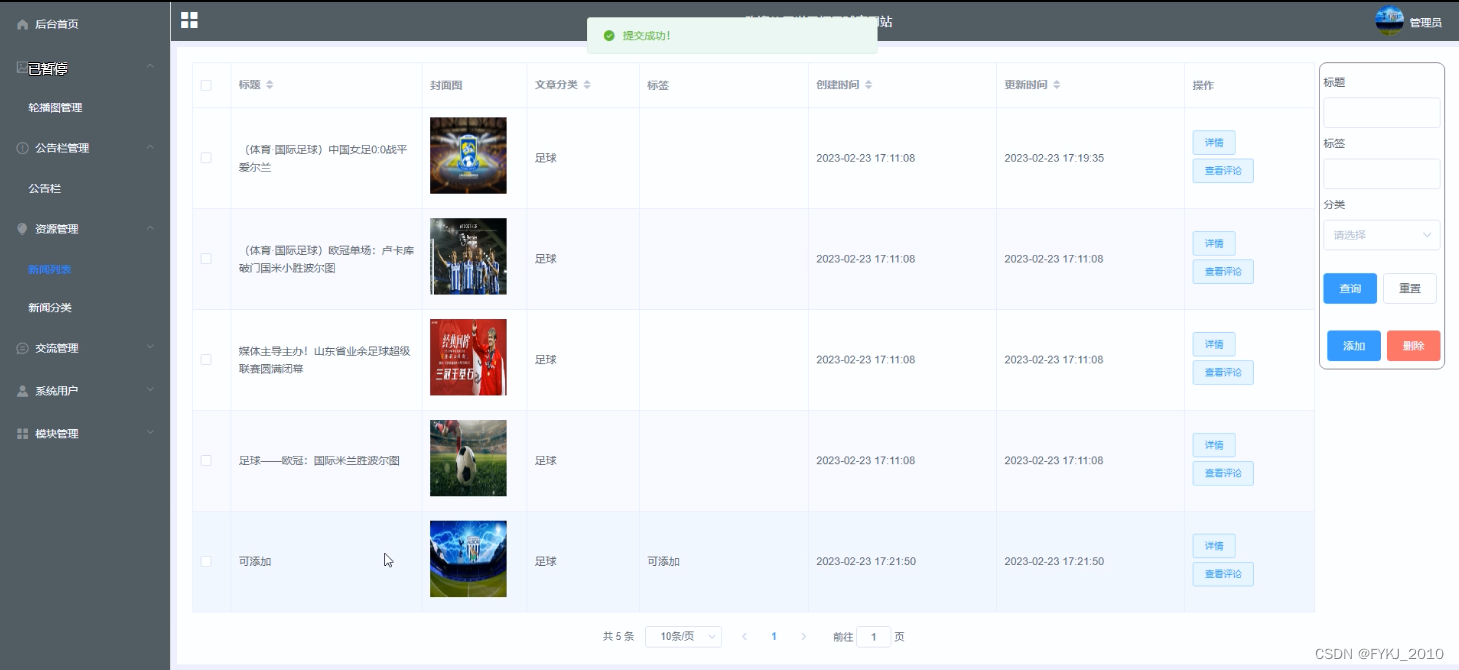The image size is (1459, 670).
Task: Click the grid menu icon in top bar
Action: [x=189, y=20]
